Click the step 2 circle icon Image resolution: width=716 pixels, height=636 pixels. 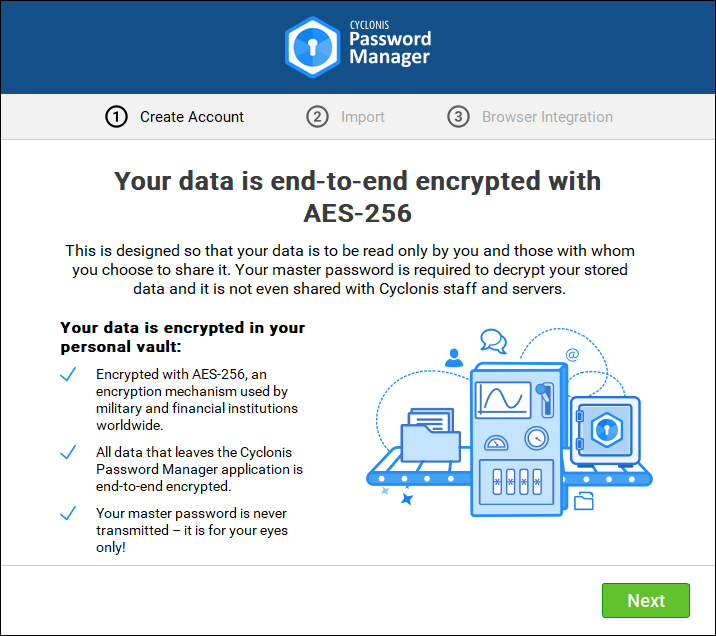point(317,117)
